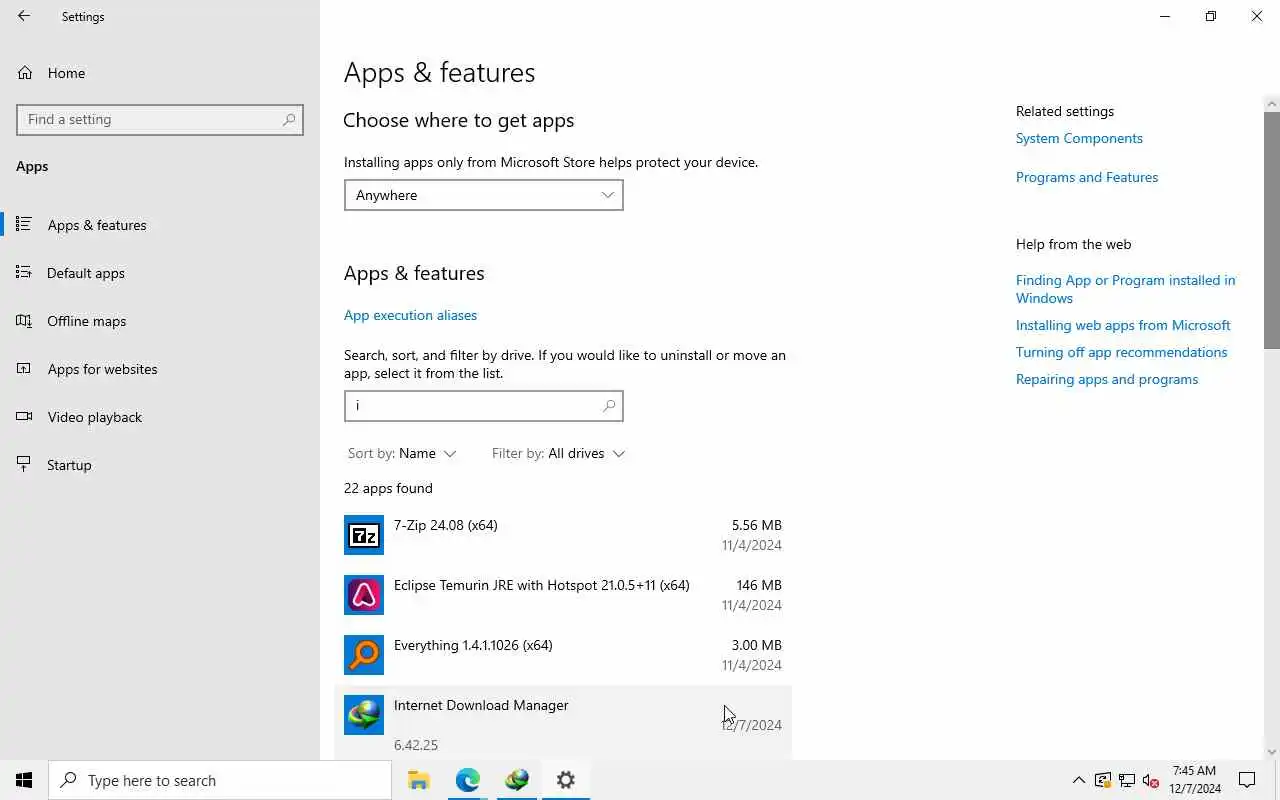Select the Internet Download Manager entry
Screen dimensions: 1280x800
pyautogui.click(x=563, y=722)
